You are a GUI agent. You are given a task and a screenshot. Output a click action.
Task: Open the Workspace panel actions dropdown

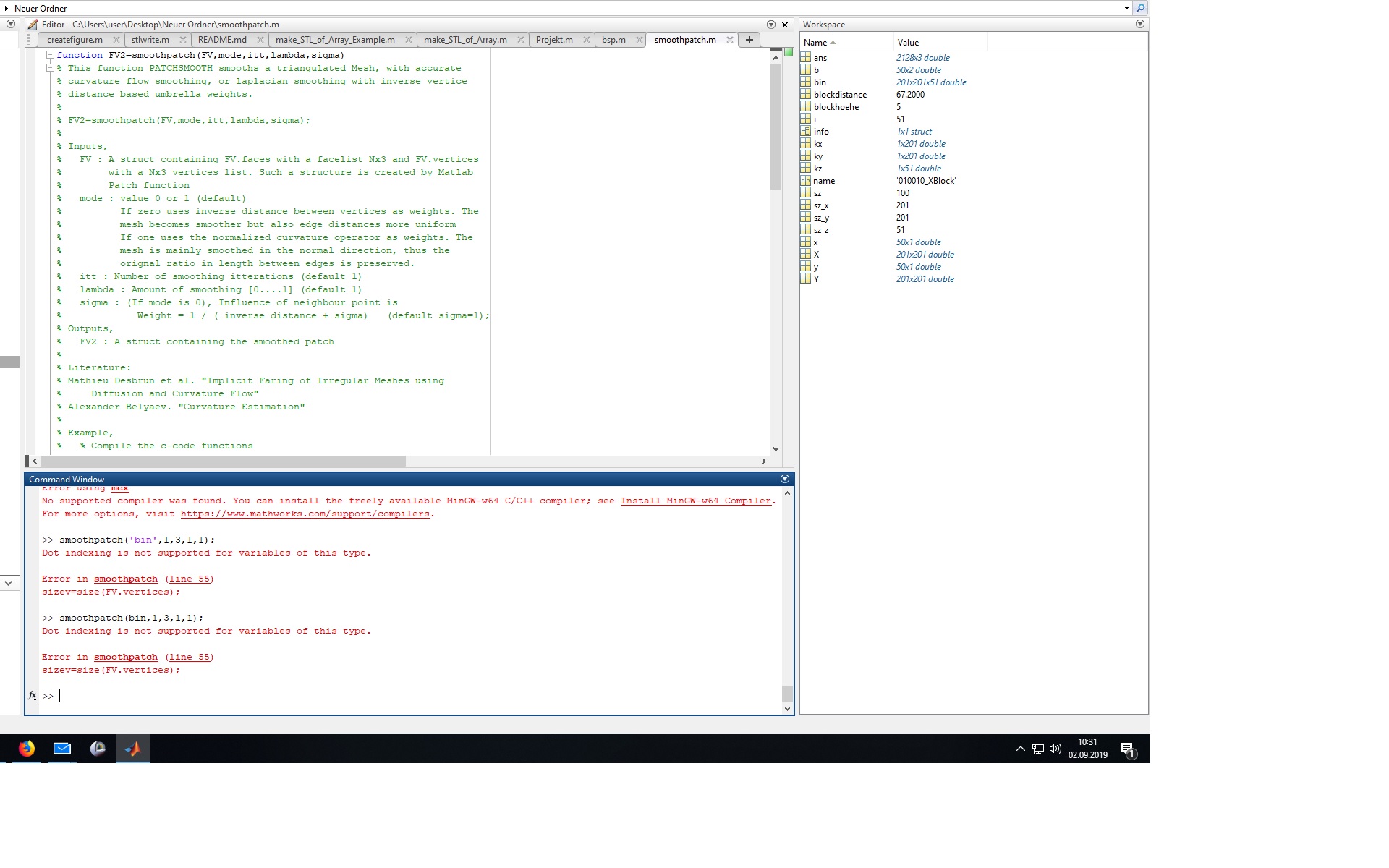pos(1140,24)
